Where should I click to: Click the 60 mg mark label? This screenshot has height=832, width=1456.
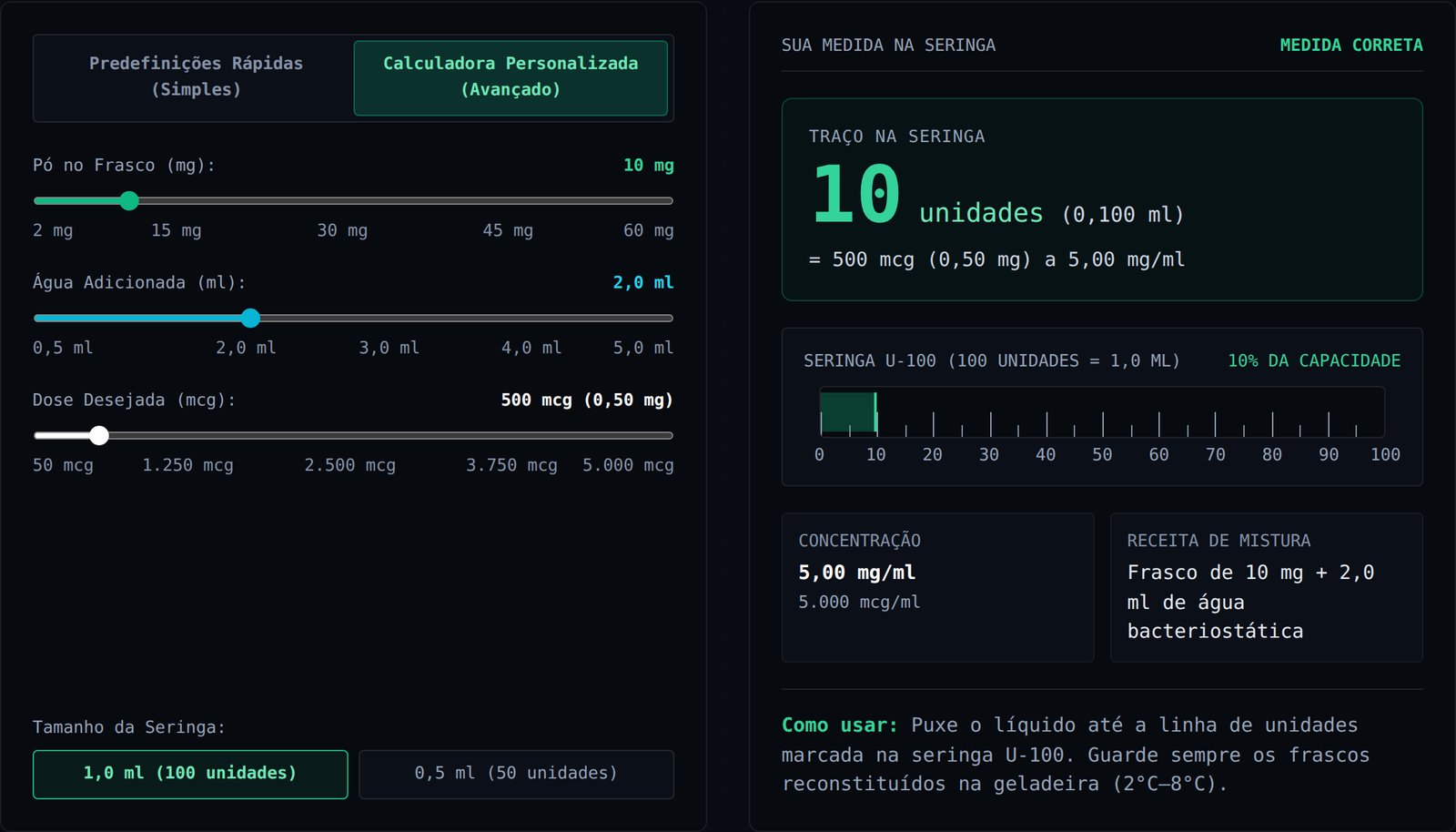click(648, 230)
